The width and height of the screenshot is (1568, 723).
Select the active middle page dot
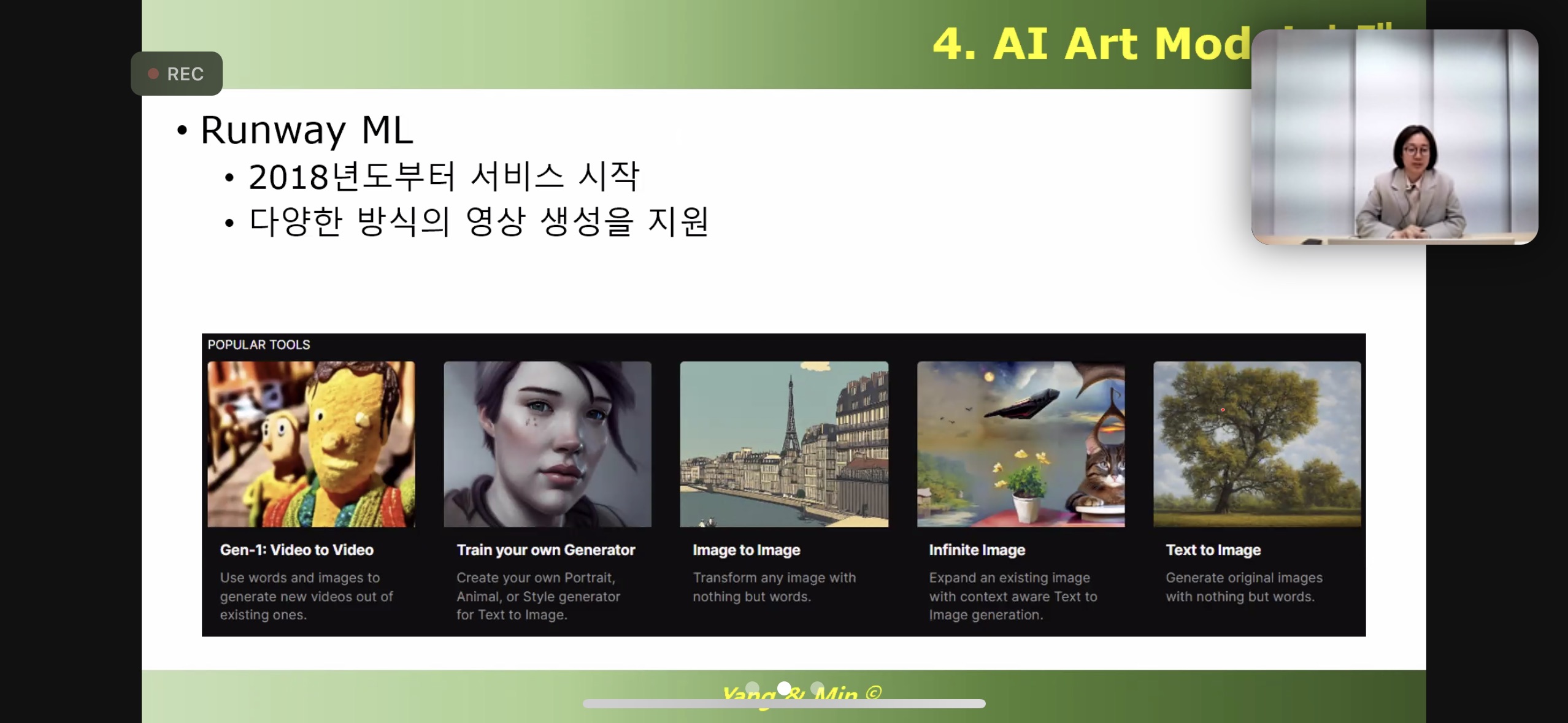point(784,688)
